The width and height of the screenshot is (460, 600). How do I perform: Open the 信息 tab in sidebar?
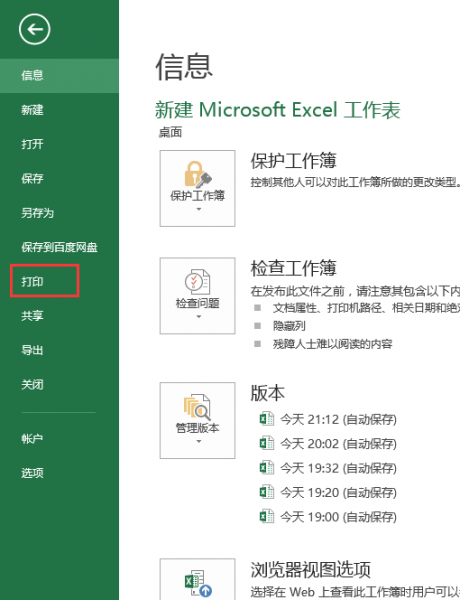[59, 75]
